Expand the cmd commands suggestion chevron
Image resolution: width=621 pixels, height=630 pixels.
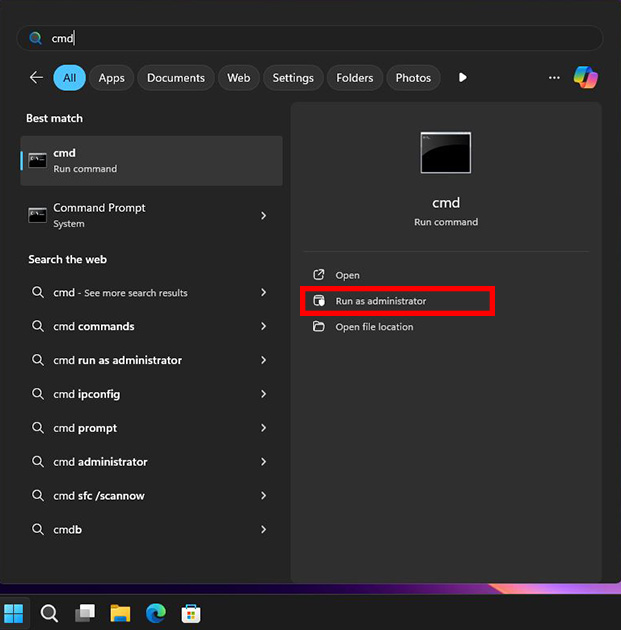[x=264, y=326]
